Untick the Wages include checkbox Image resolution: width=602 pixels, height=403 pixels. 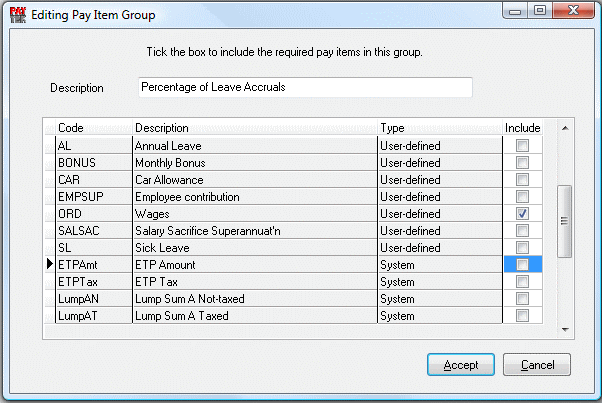(x=522, y=213)
